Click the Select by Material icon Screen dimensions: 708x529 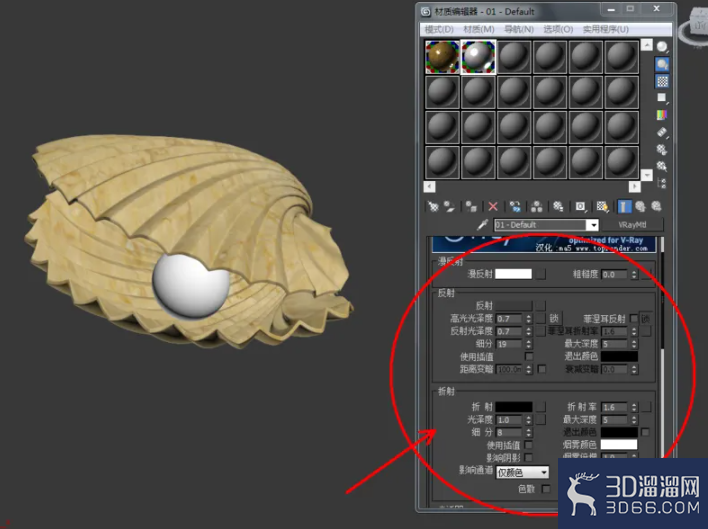[662, 166]
